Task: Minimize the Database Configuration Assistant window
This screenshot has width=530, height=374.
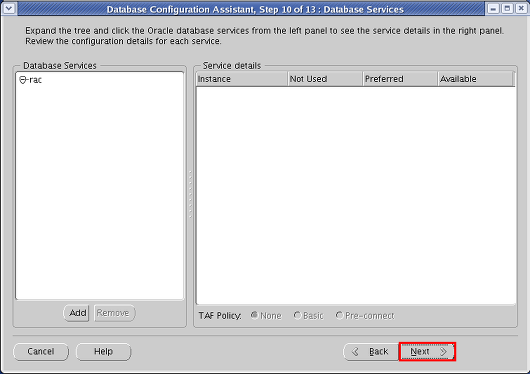Action: pos(493,8)
